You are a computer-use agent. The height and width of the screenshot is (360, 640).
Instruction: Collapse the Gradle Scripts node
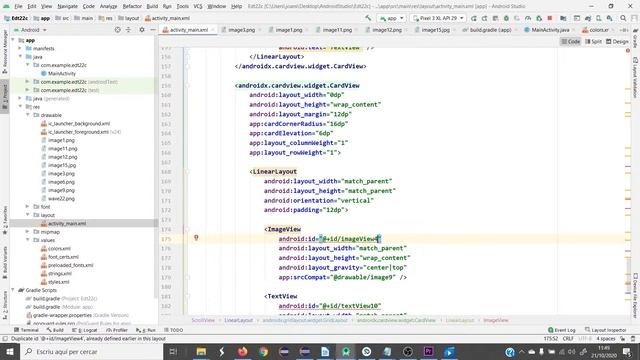click(x=13, y=290)
